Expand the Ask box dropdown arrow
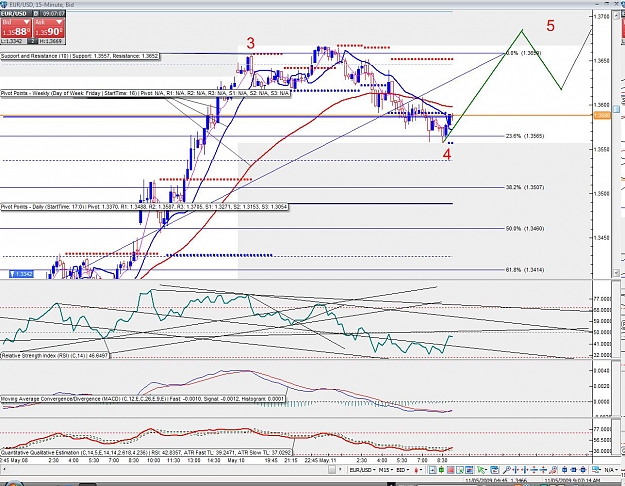 pyautogui.click(x=59, y=22)
